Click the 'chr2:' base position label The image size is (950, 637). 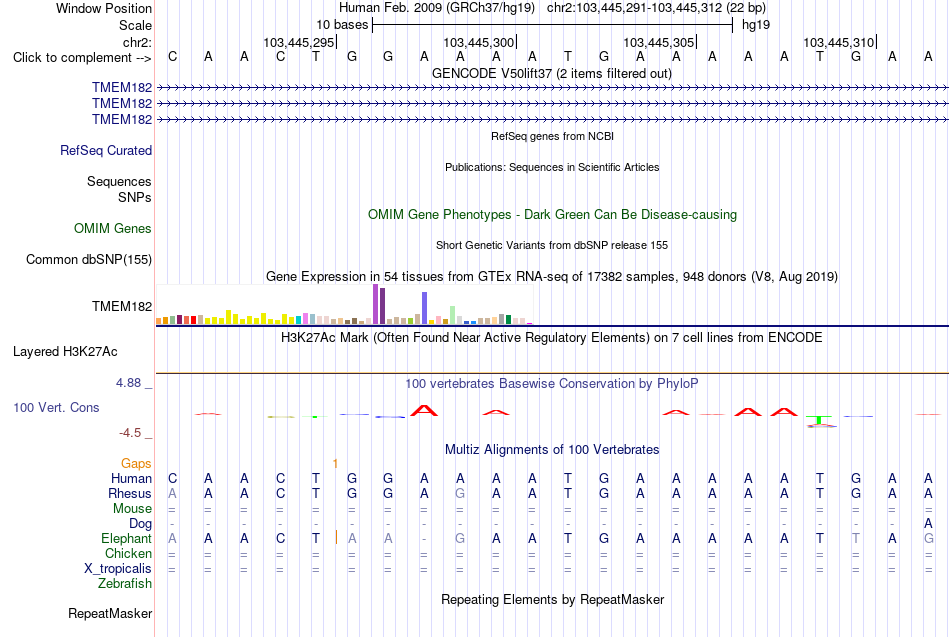click(137, 42)
